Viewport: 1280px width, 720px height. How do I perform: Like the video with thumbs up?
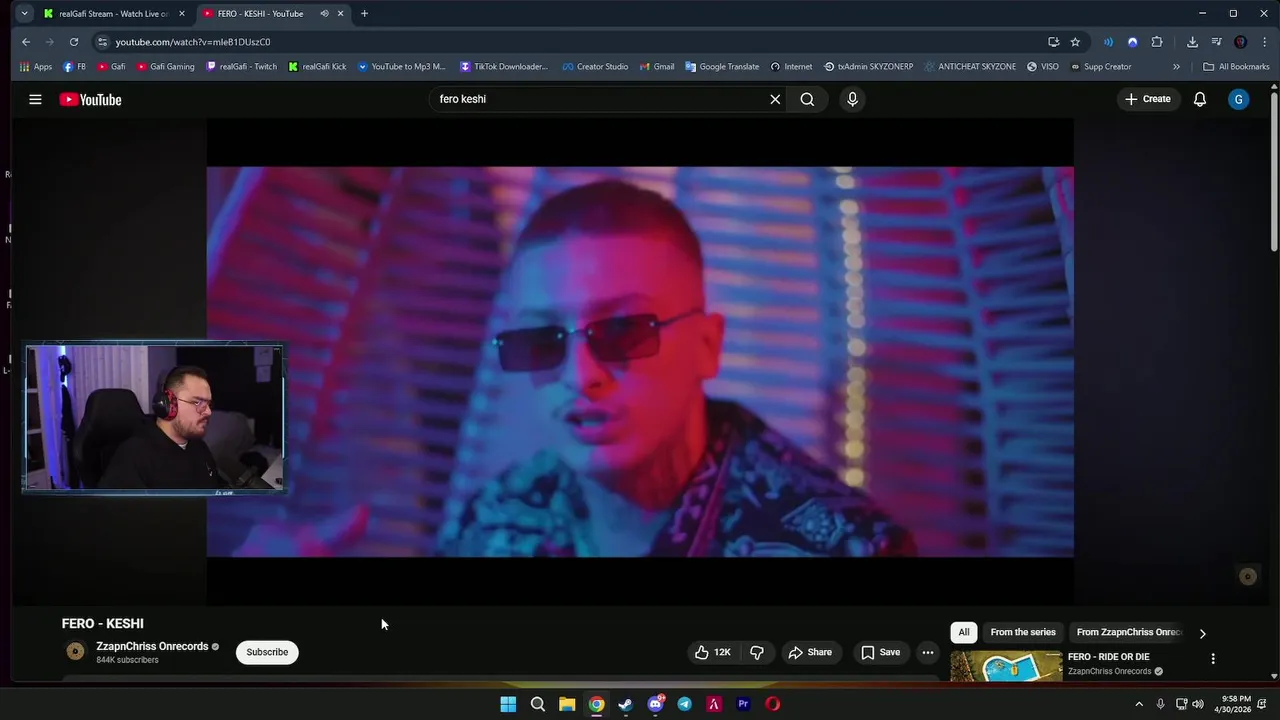click(712, 652)
